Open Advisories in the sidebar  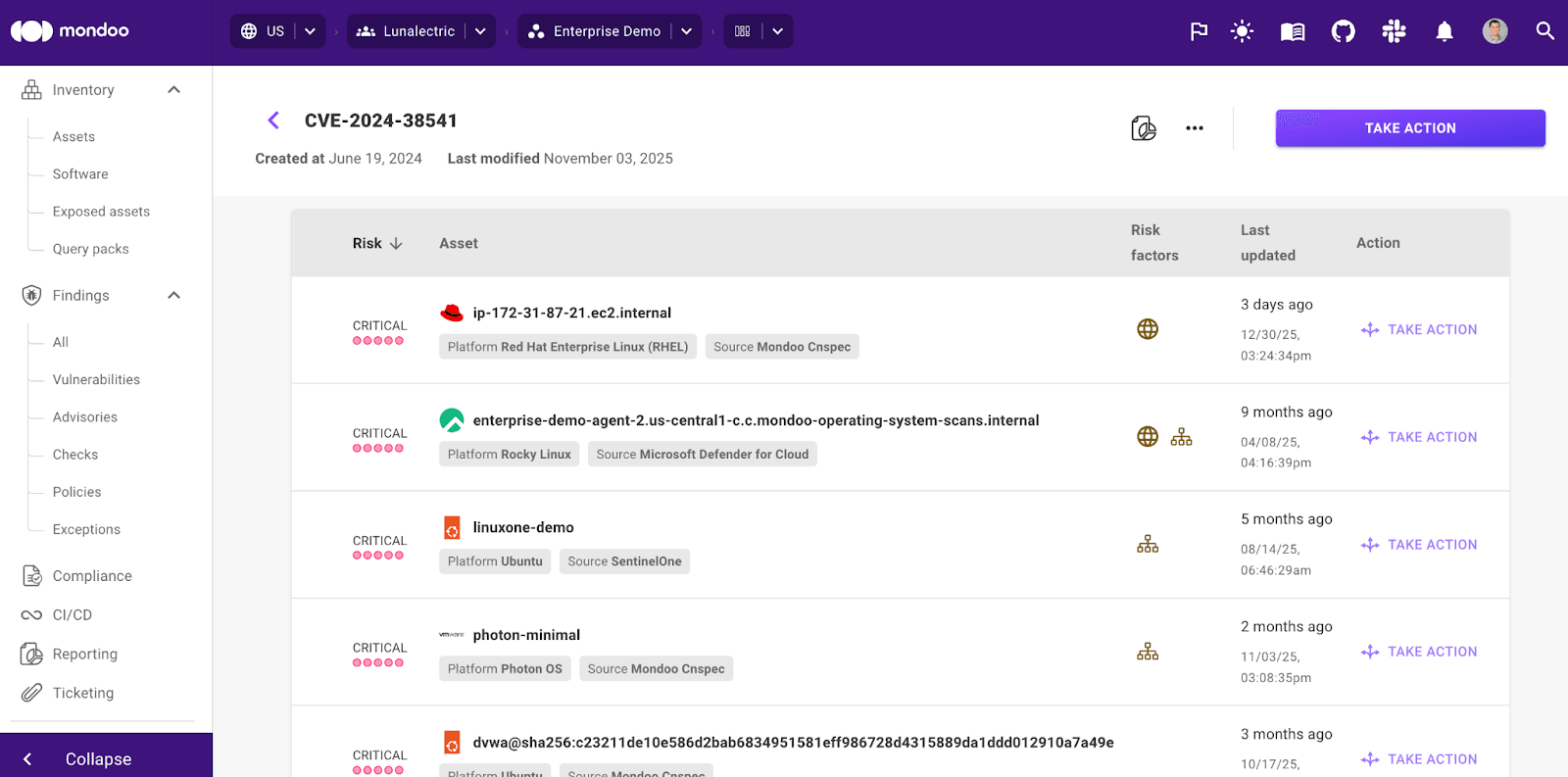[85, 417]
